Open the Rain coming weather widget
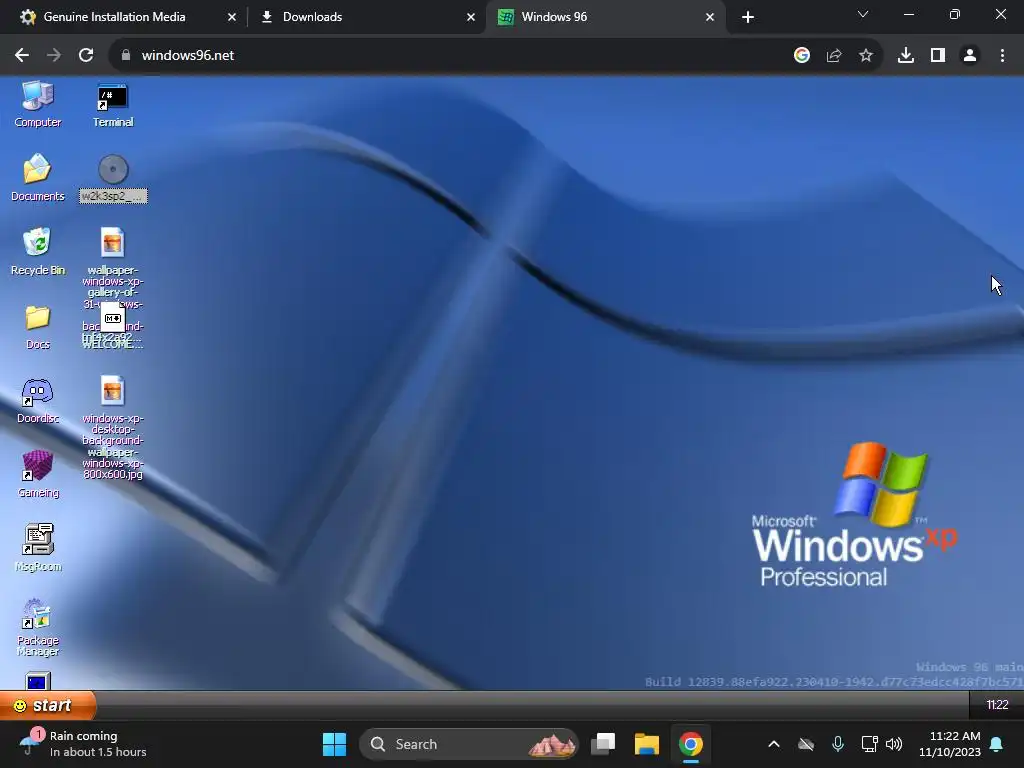Image resolution: width=1024 pixels, height=768 pixels. pos(82,744)
